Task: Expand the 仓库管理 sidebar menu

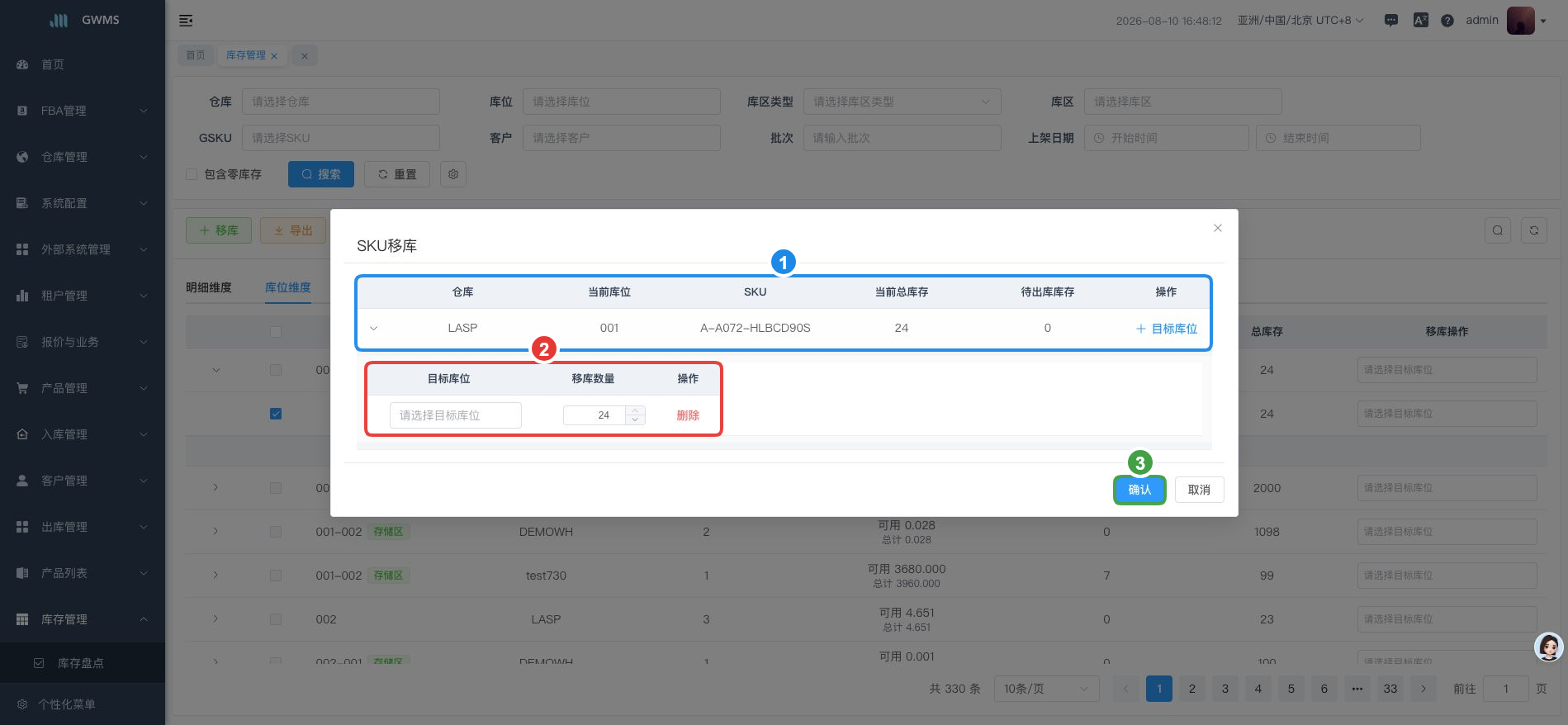Action: [83, 157]
